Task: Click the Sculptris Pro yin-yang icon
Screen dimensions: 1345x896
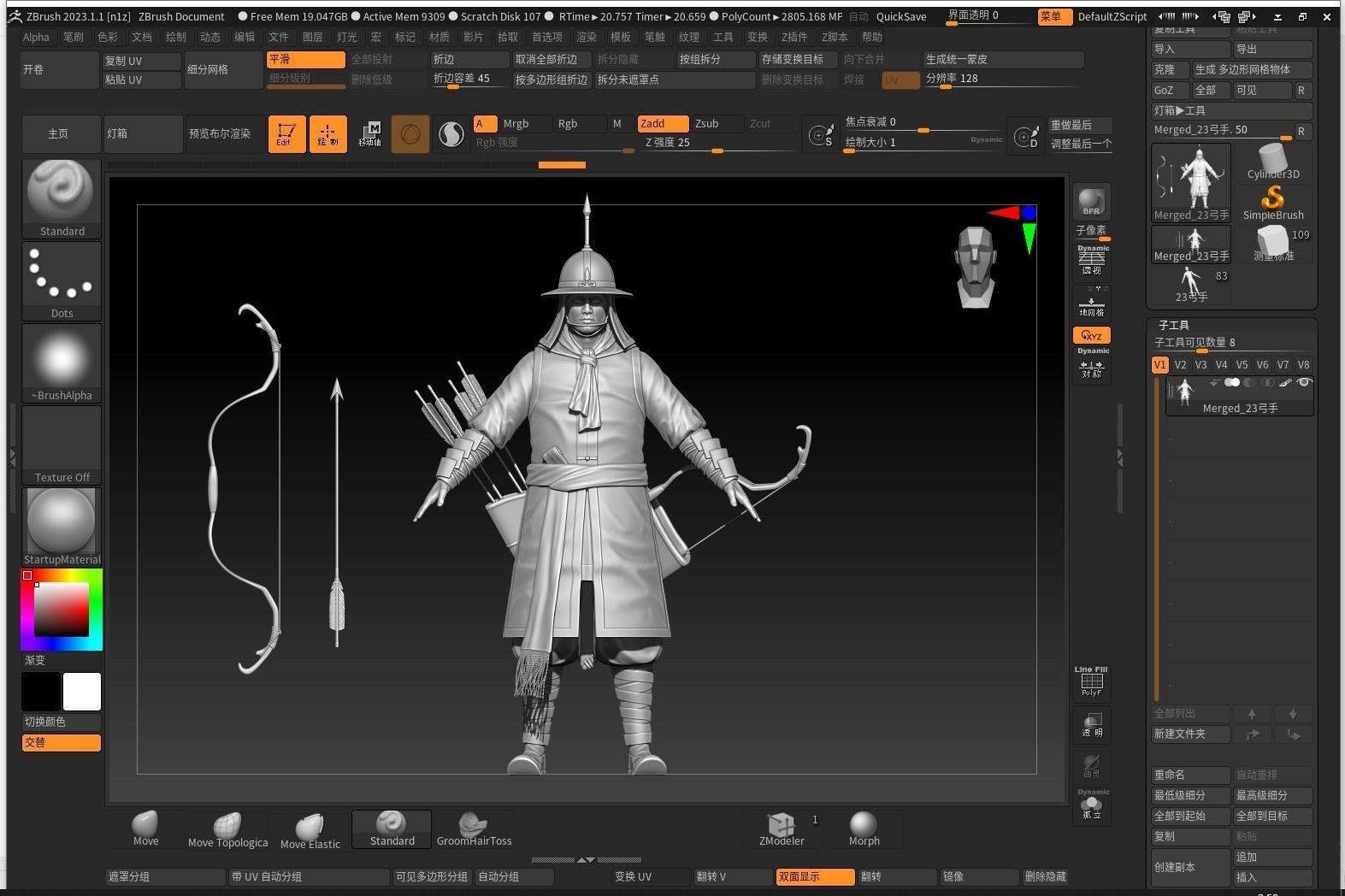Action: coord(451,134)
